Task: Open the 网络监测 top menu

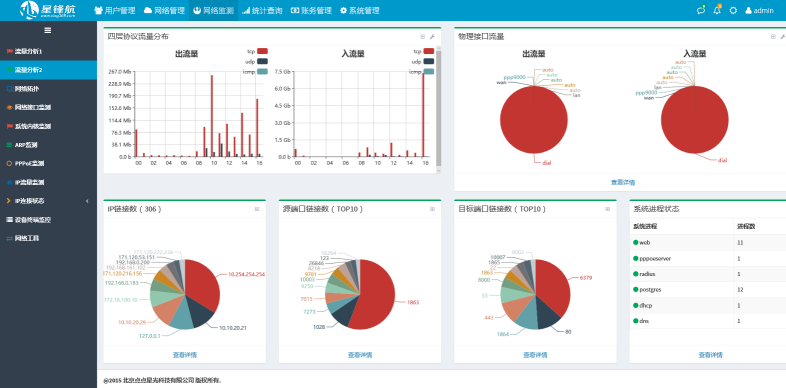Action: [213, 11]
